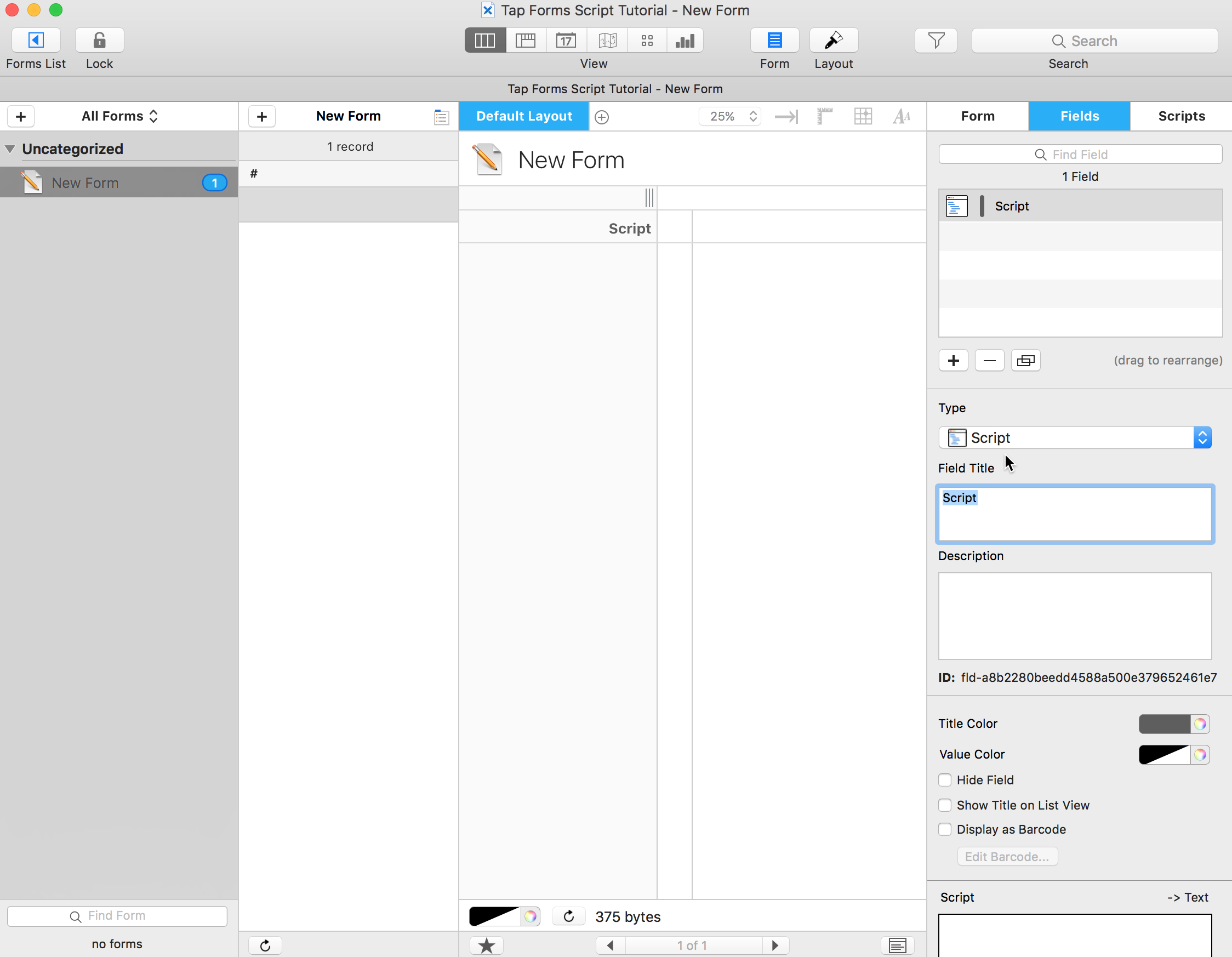Enable the Hide Field checkbox
Screen dimensions: 1232x957
(x=945, y=780)
